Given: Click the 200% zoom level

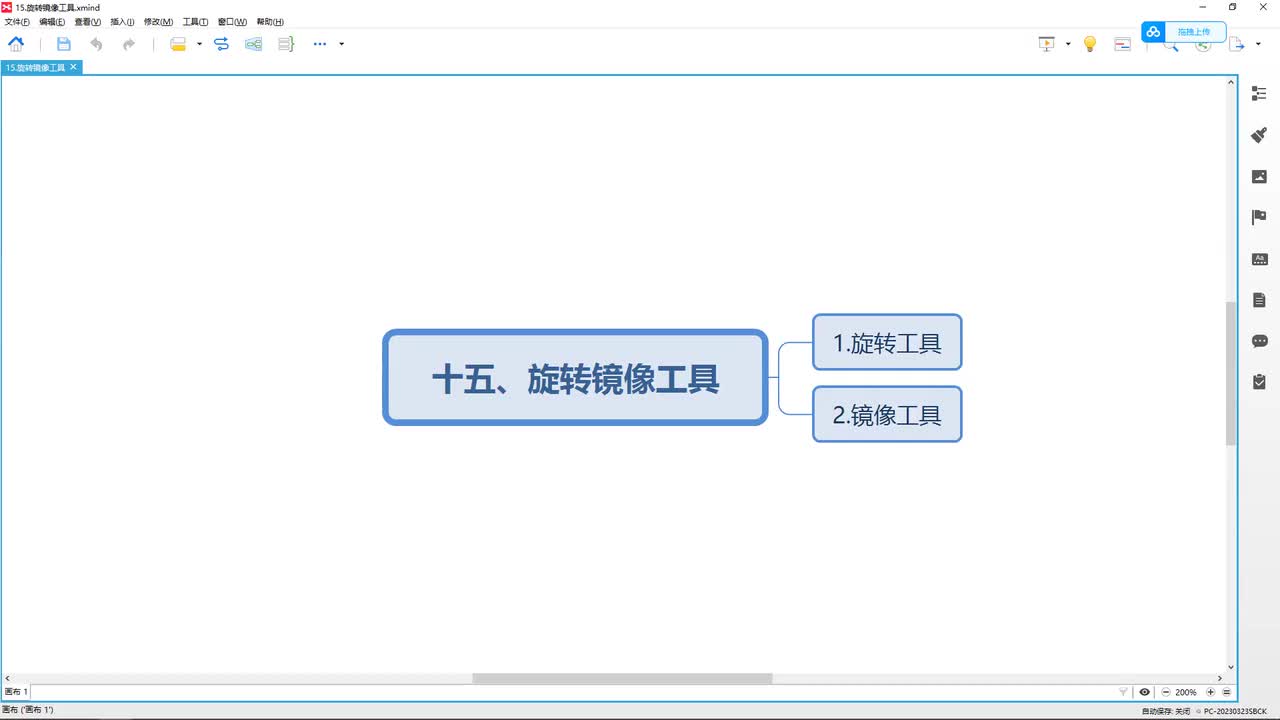Looking at the screenshot, I should point(1186,692).
